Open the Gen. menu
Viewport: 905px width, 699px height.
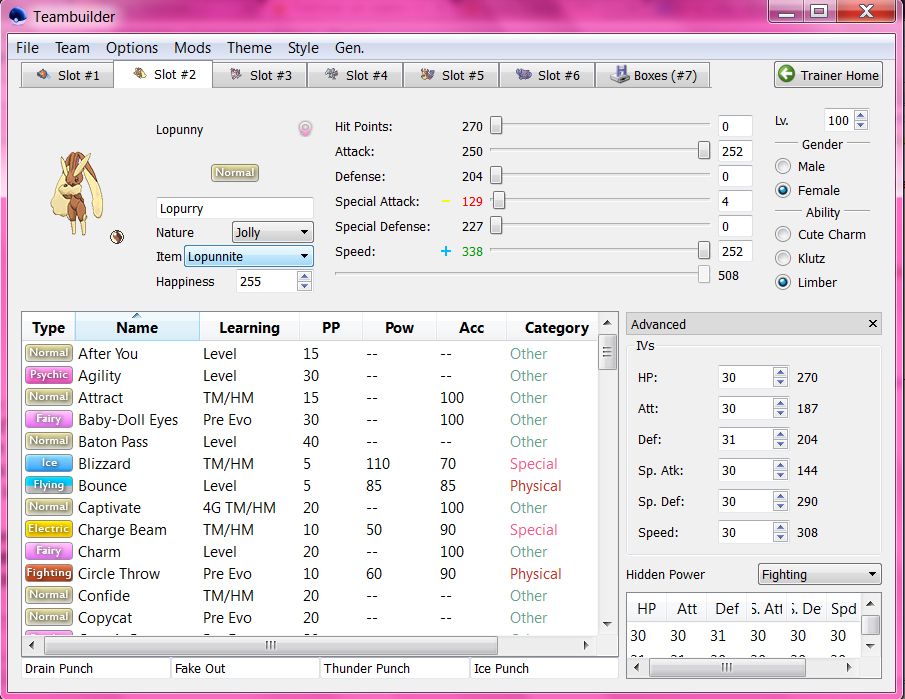click(349, 48)
